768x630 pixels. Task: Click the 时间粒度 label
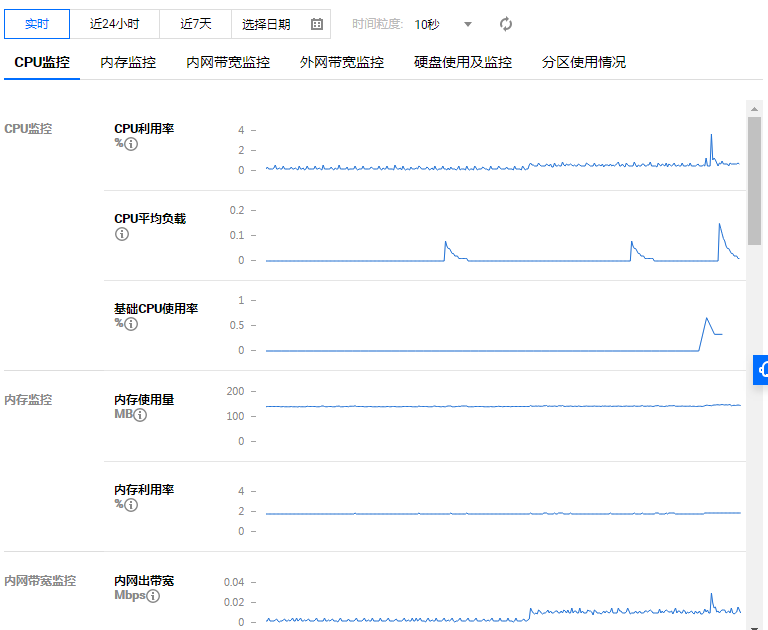tap(378, 24)
